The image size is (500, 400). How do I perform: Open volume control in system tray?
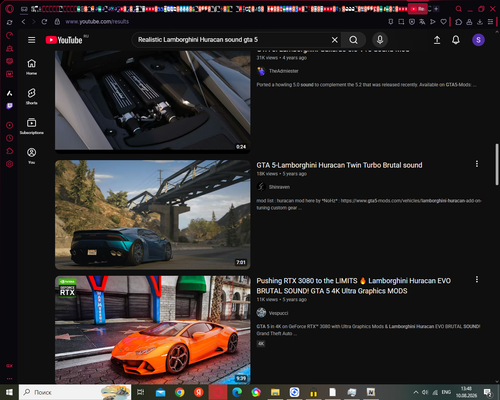coord(425,392)
